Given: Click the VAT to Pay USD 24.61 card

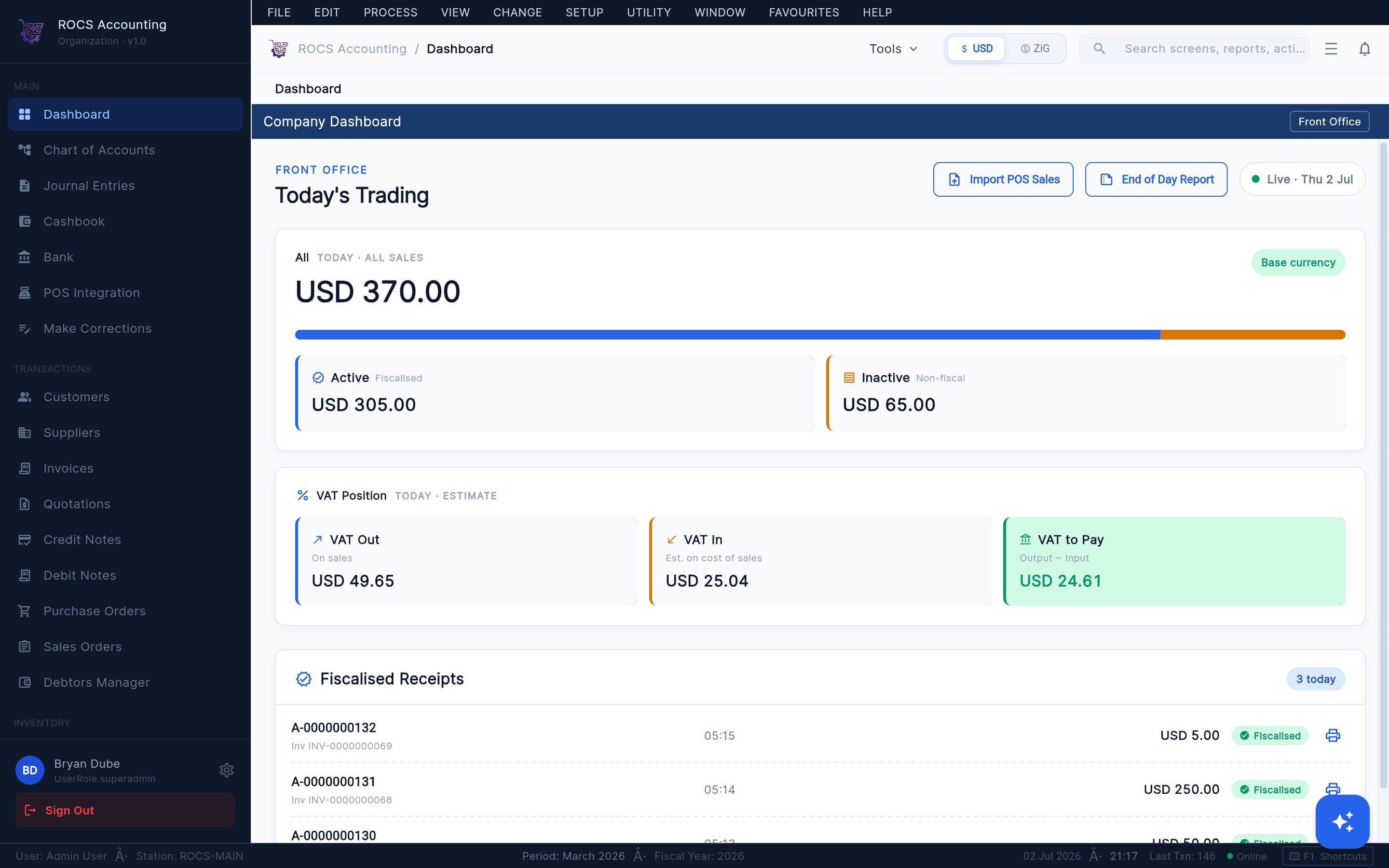Looking at the screenshot, I should click(1174, 561).
